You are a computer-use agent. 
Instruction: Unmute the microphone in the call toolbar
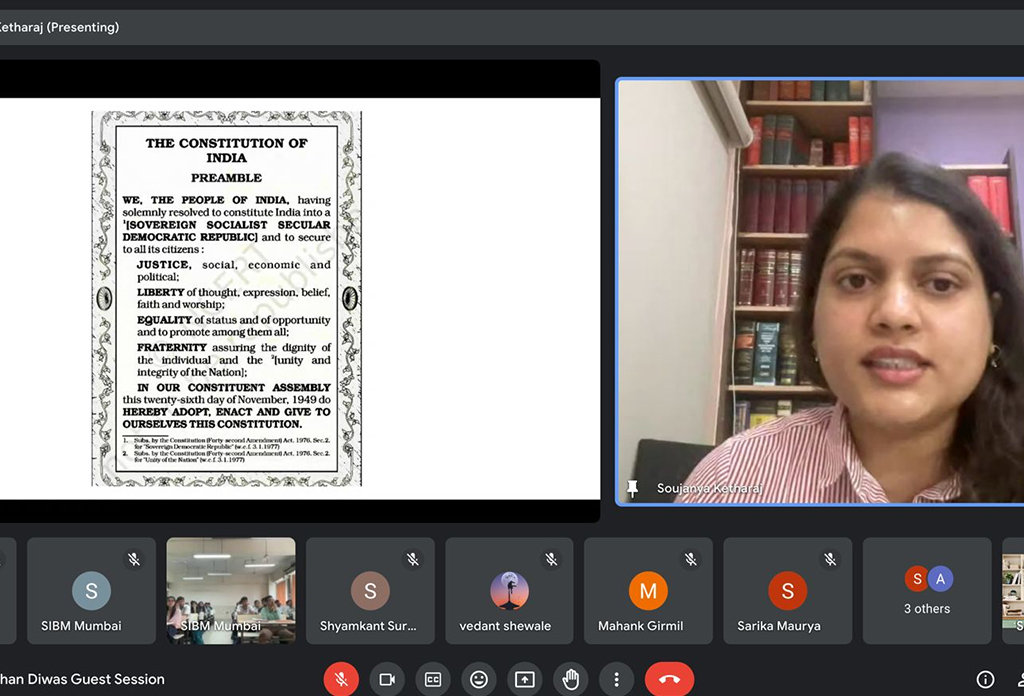point(341,680)
